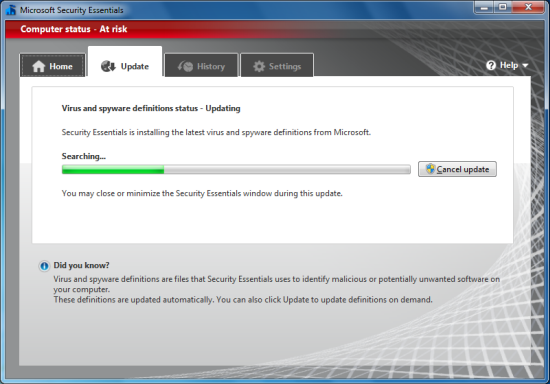Click the Did you know? heading

coord(81,265)
